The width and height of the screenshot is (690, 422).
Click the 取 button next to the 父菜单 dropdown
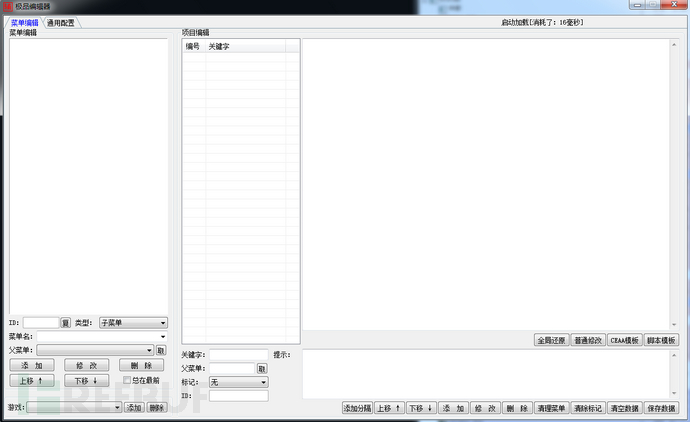[161, 350]
